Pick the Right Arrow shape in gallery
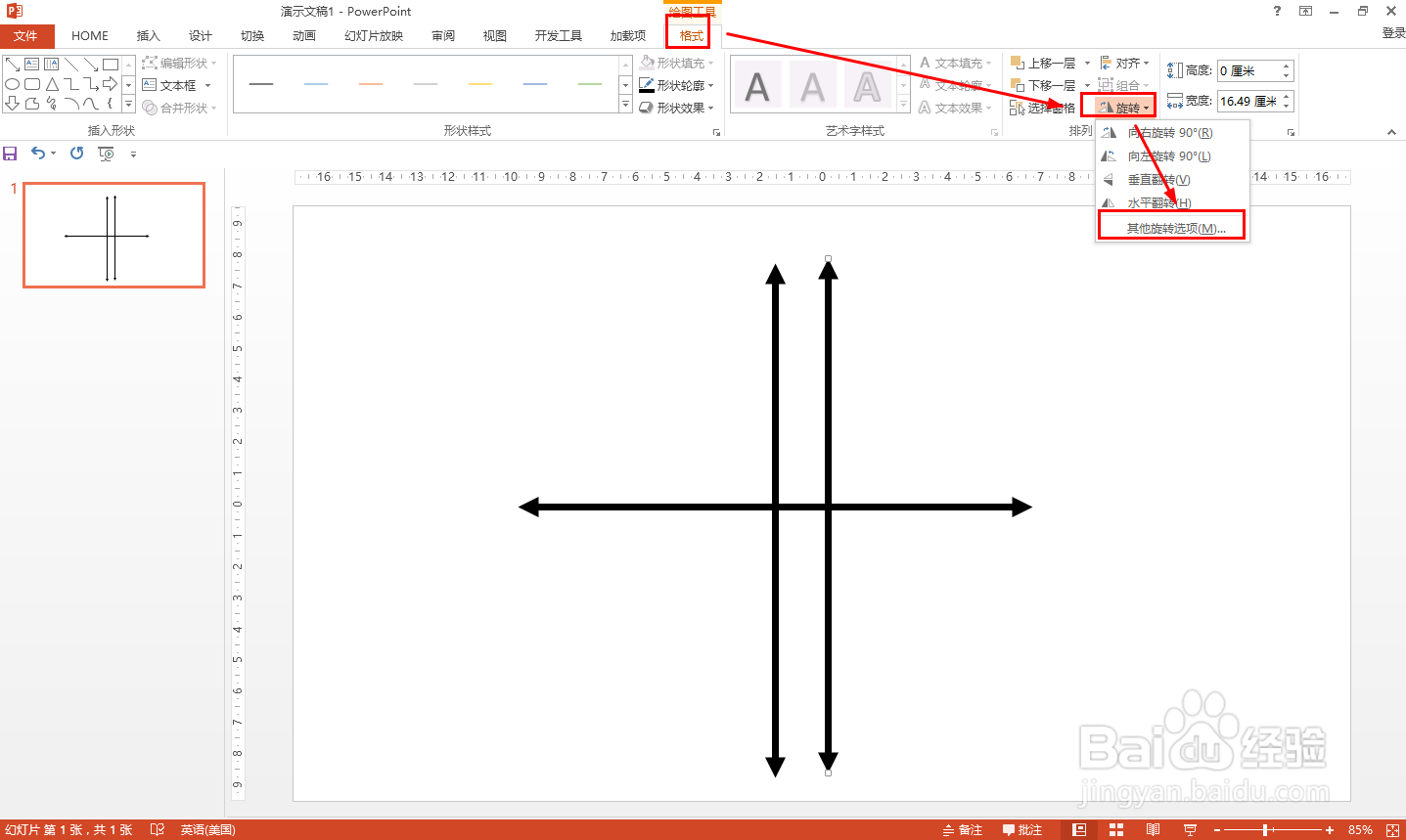Image resolution: width=1406 pixels, height=840 pixels. coord(110,84)
